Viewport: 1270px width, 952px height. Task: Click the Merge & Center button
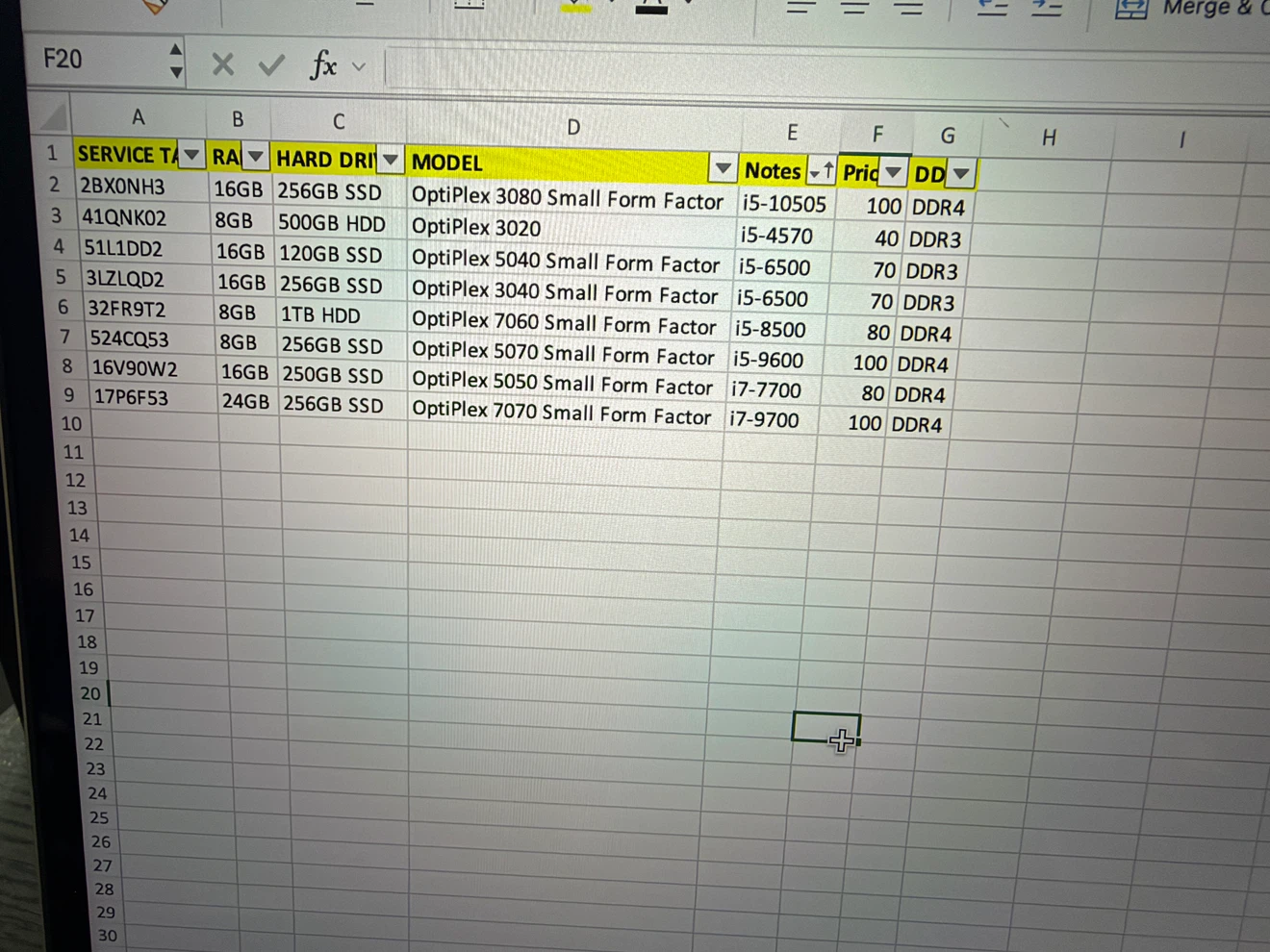coord(1193,9)
